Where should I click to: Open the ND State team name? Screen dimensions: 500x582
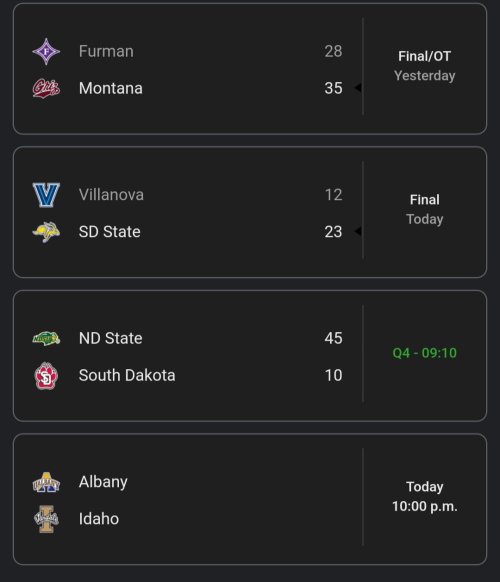point(111,339)
